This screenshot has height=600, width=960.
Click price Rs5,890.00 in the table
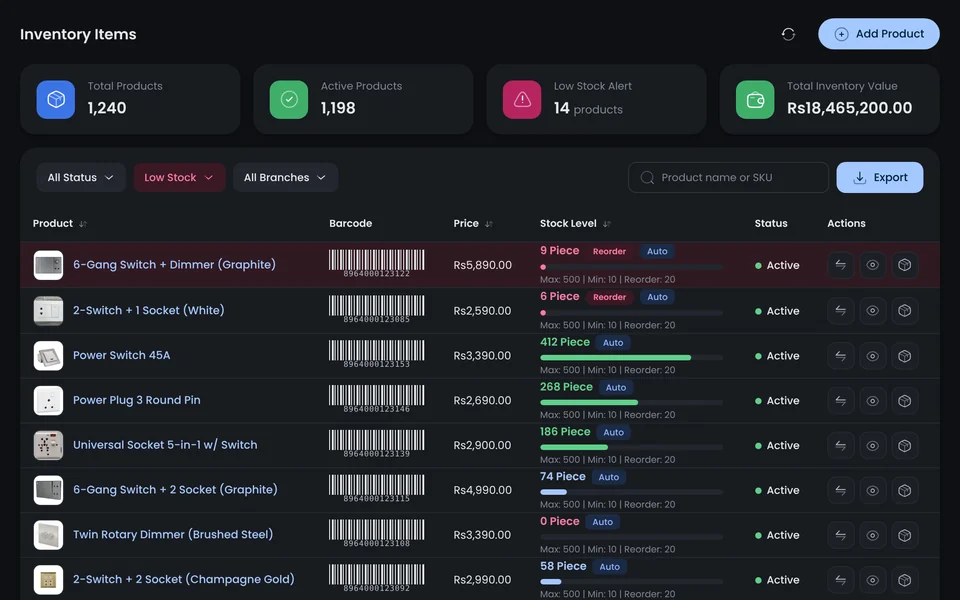click(482, 265)
